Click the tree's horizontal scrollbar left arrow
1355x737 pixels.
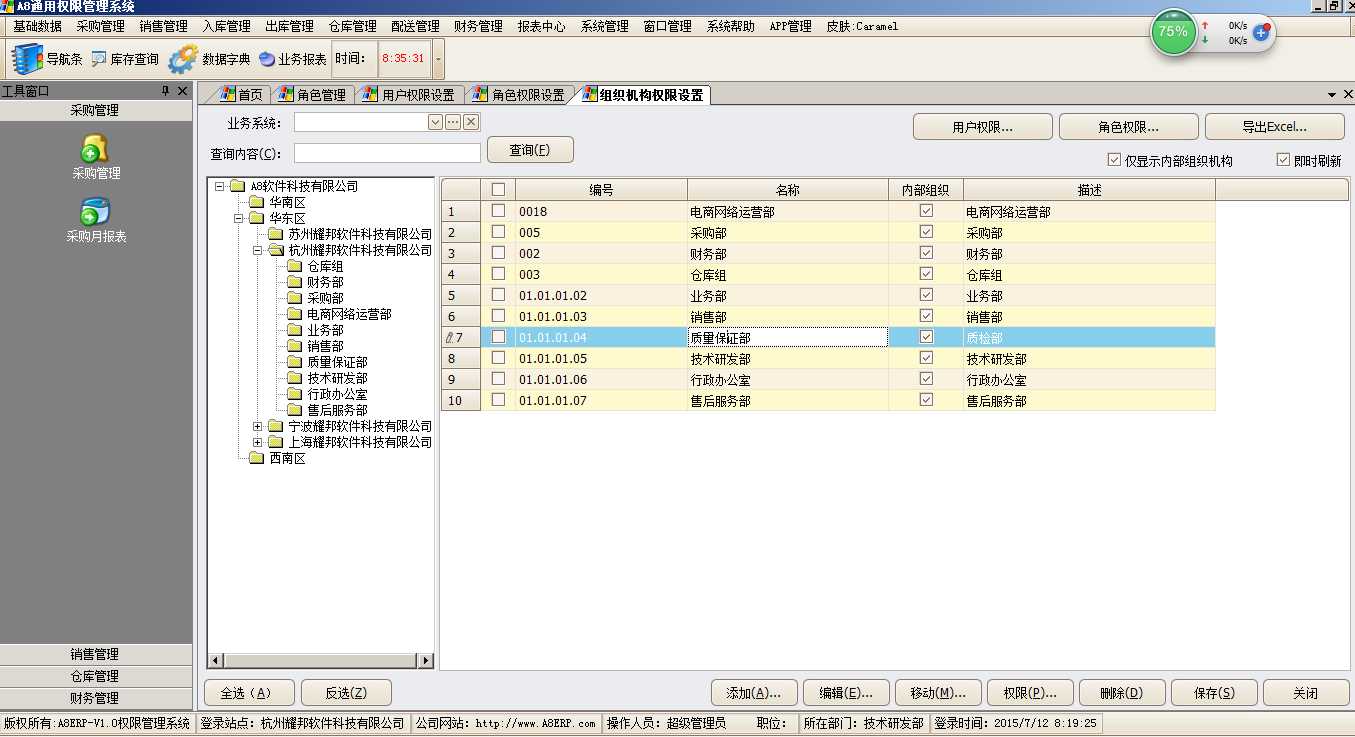pyautogui.click(x=215, y=661)
